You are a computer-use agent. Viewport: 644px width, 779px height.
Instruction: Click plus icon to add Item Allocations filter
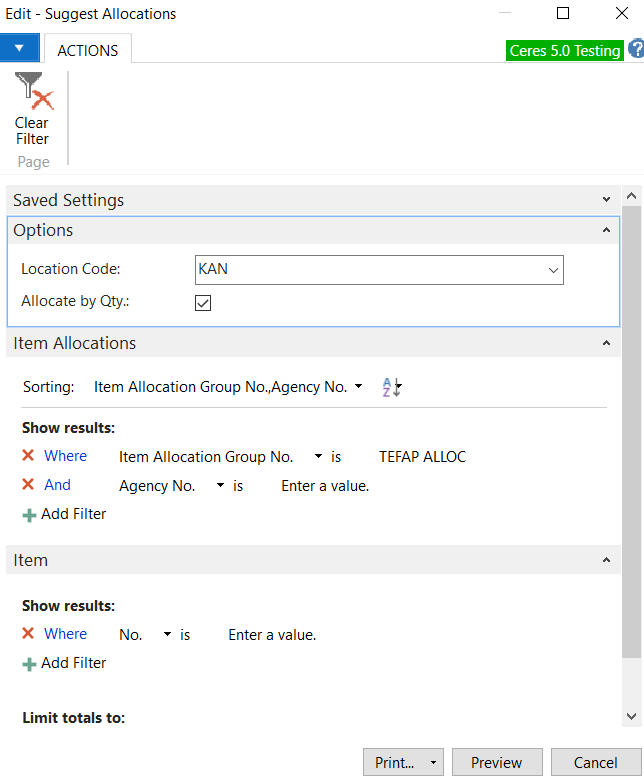pos(29,515)
